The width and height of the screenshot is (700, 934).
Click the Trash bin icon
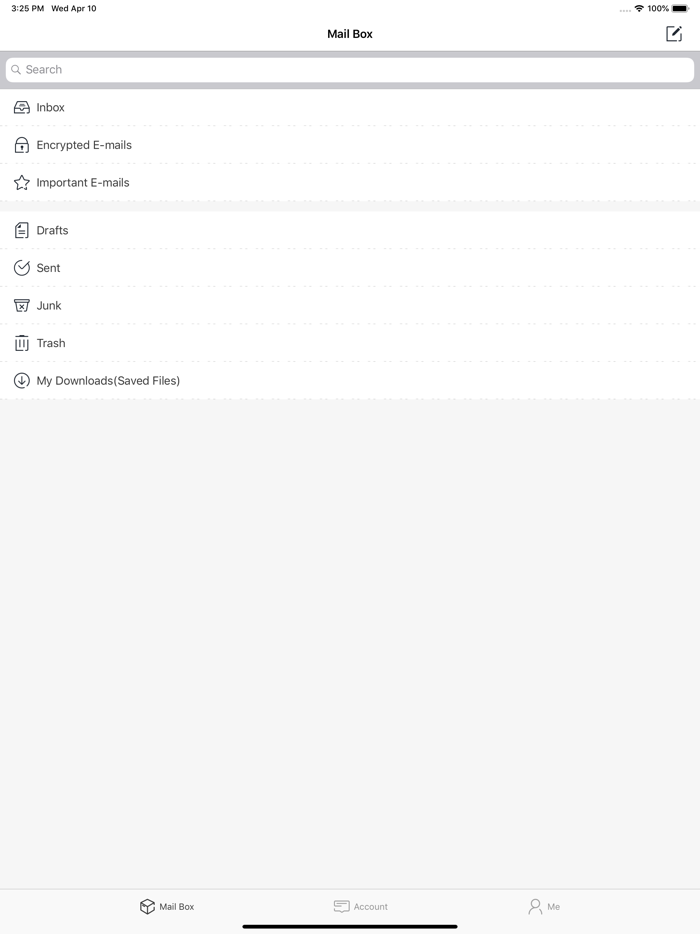(22, 343)
